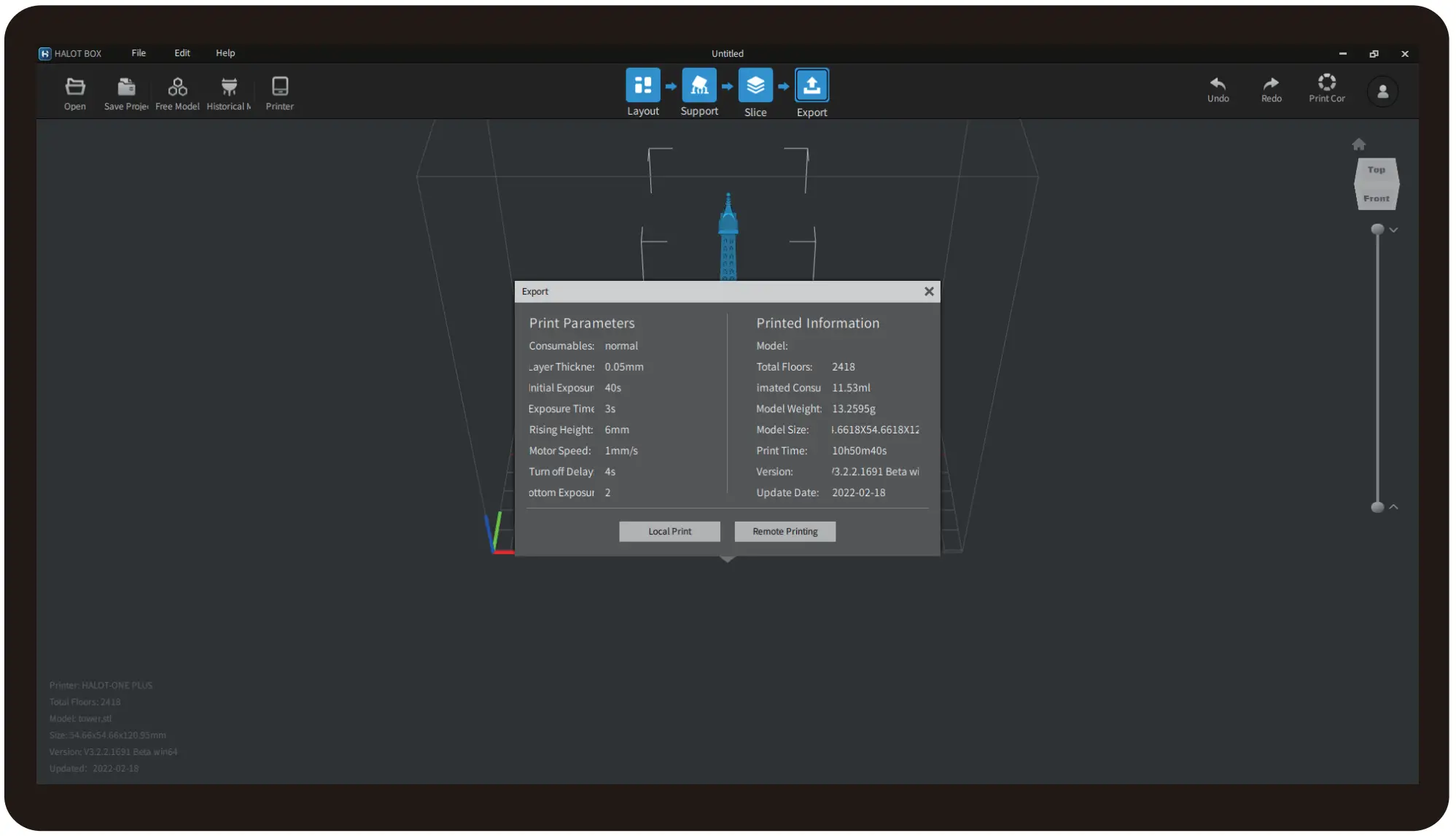Undo the last action
The image size is (1456, 836).
pyautogui.click(x=1218, y=88)
